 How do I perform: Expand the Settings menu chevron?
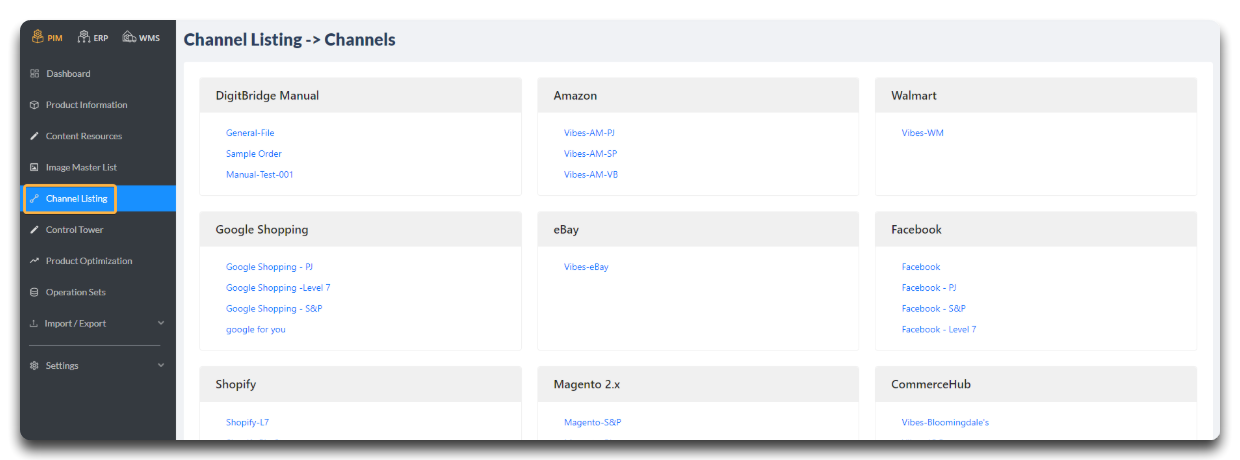point(161,365)
